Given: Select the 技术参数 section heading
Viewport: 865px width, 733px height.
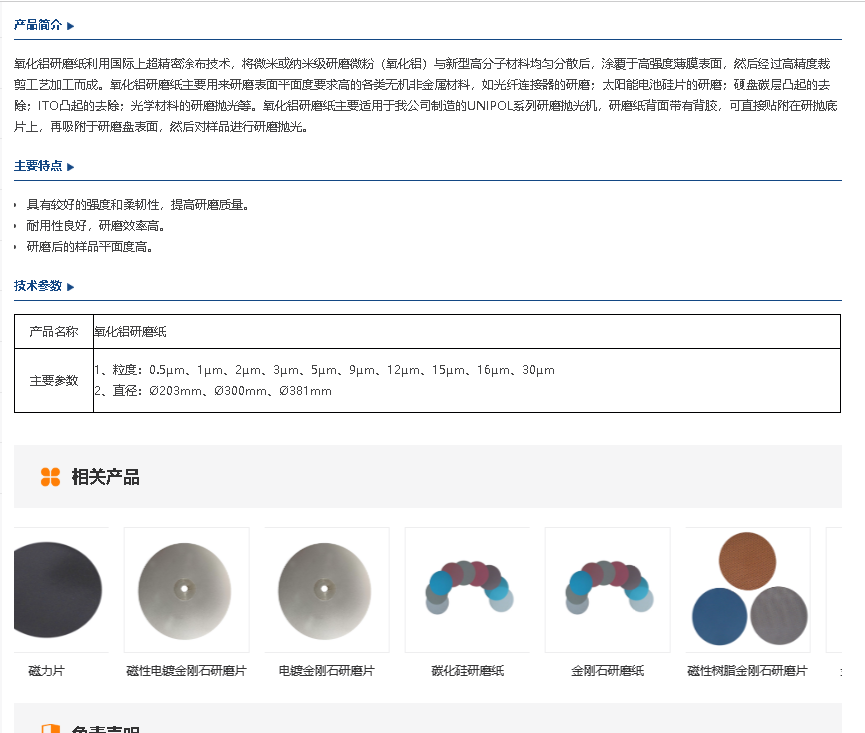Looking at the screenshot, I should [x=38, y=286].
